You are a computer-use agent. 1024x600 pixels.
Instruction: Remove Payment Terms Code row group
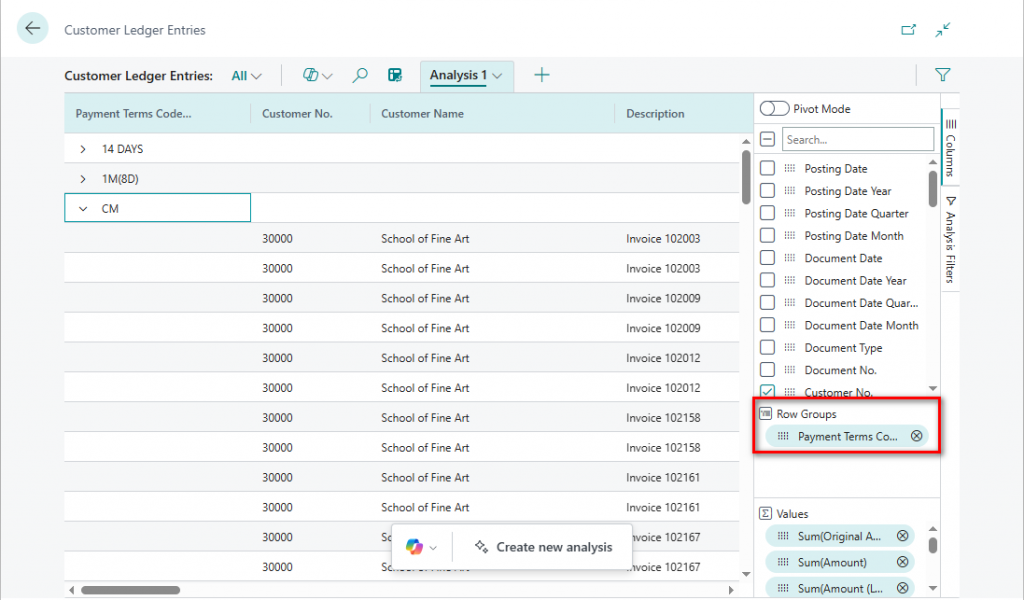916,436
